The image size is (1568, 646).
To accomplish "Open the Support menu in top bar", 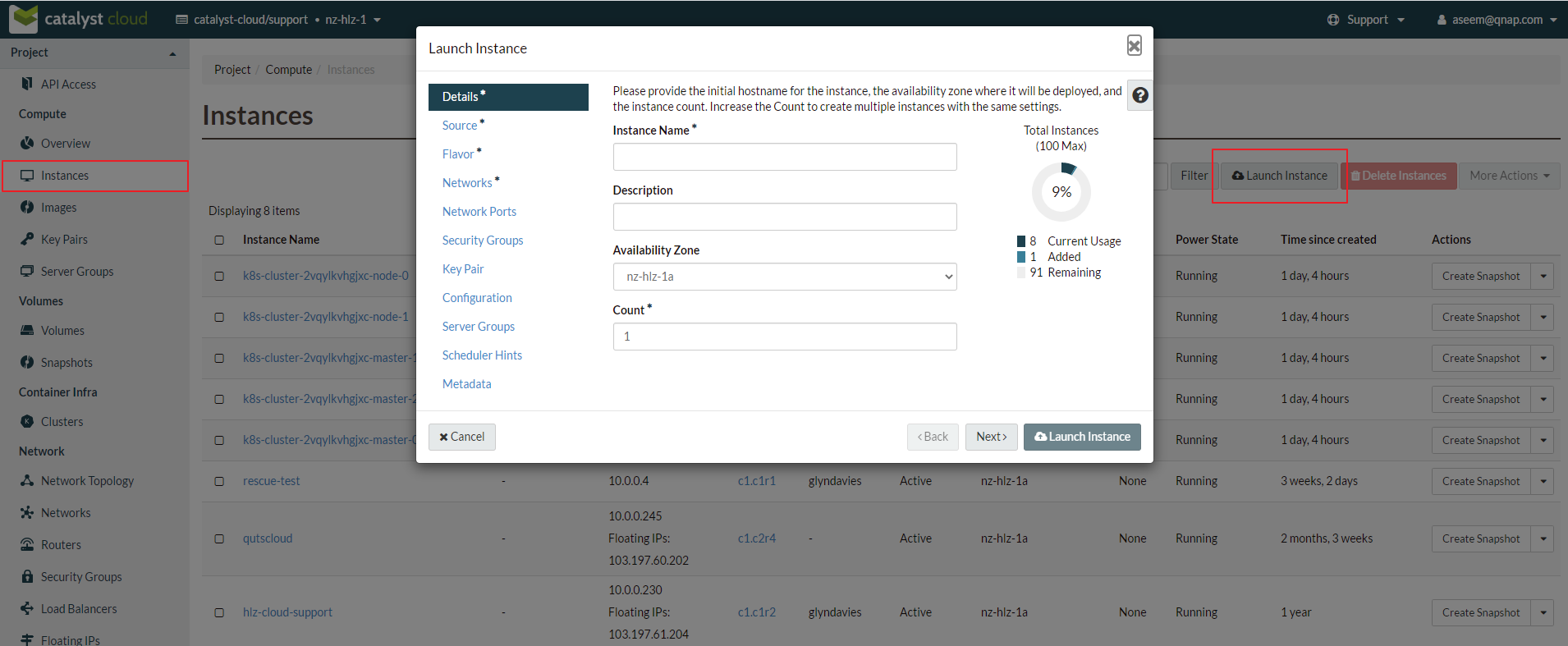I will (1366, 20).
